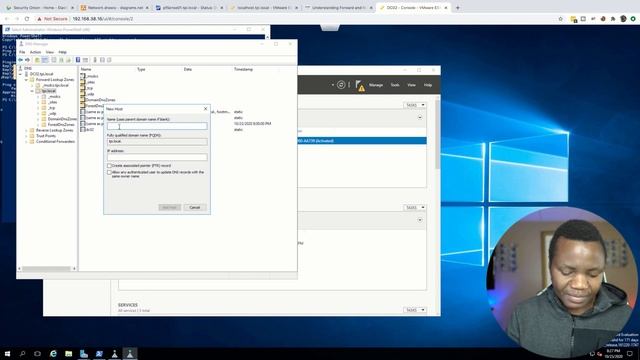Switch to the Network drawio diagrams.net tab
Screen dimensions: 640x360
[x=116, y=8]
